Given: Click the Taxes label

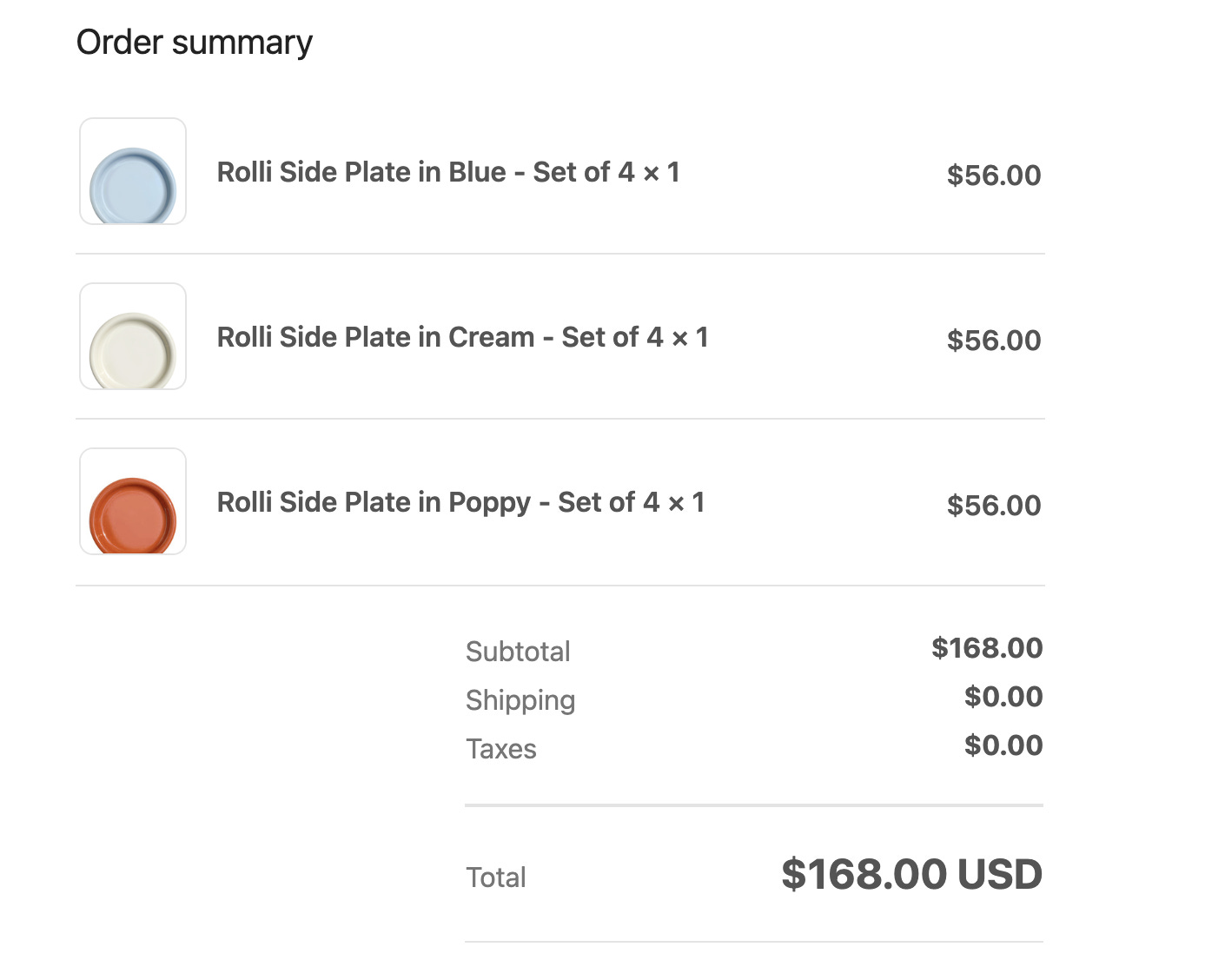Looking at the screenshot, I should pos(501,749).
